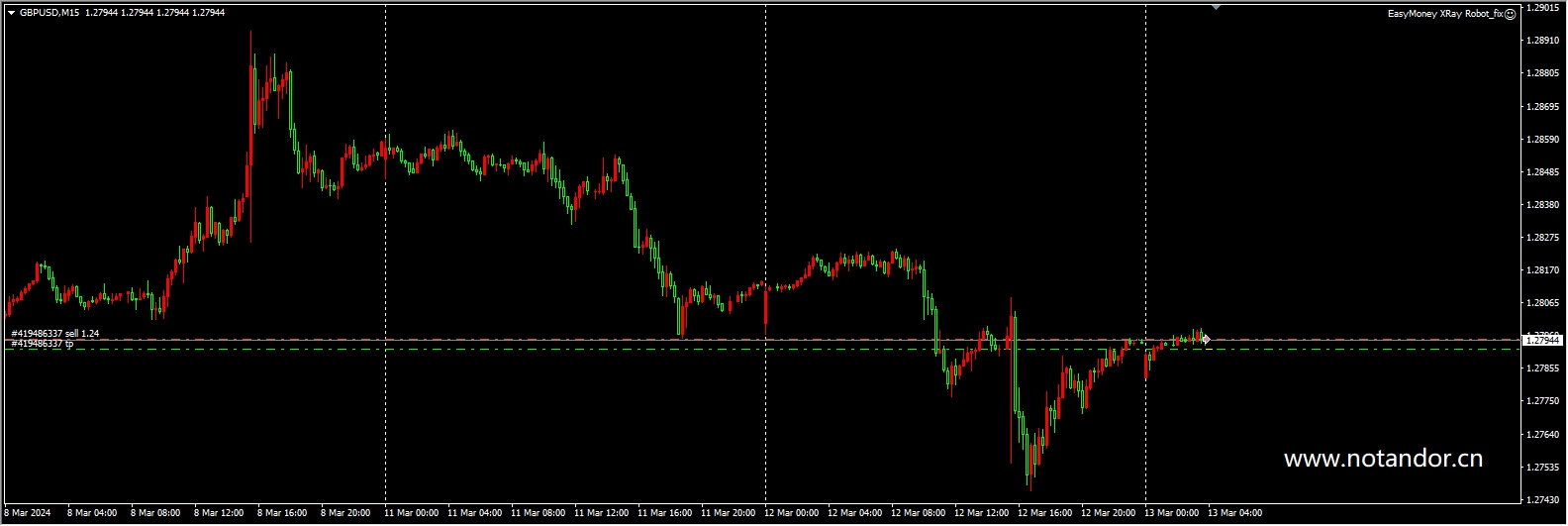Click the gray chart shift triangle marker
Image resolution: width=1568 pixels, height=526 pixels.
point(1216,7)
